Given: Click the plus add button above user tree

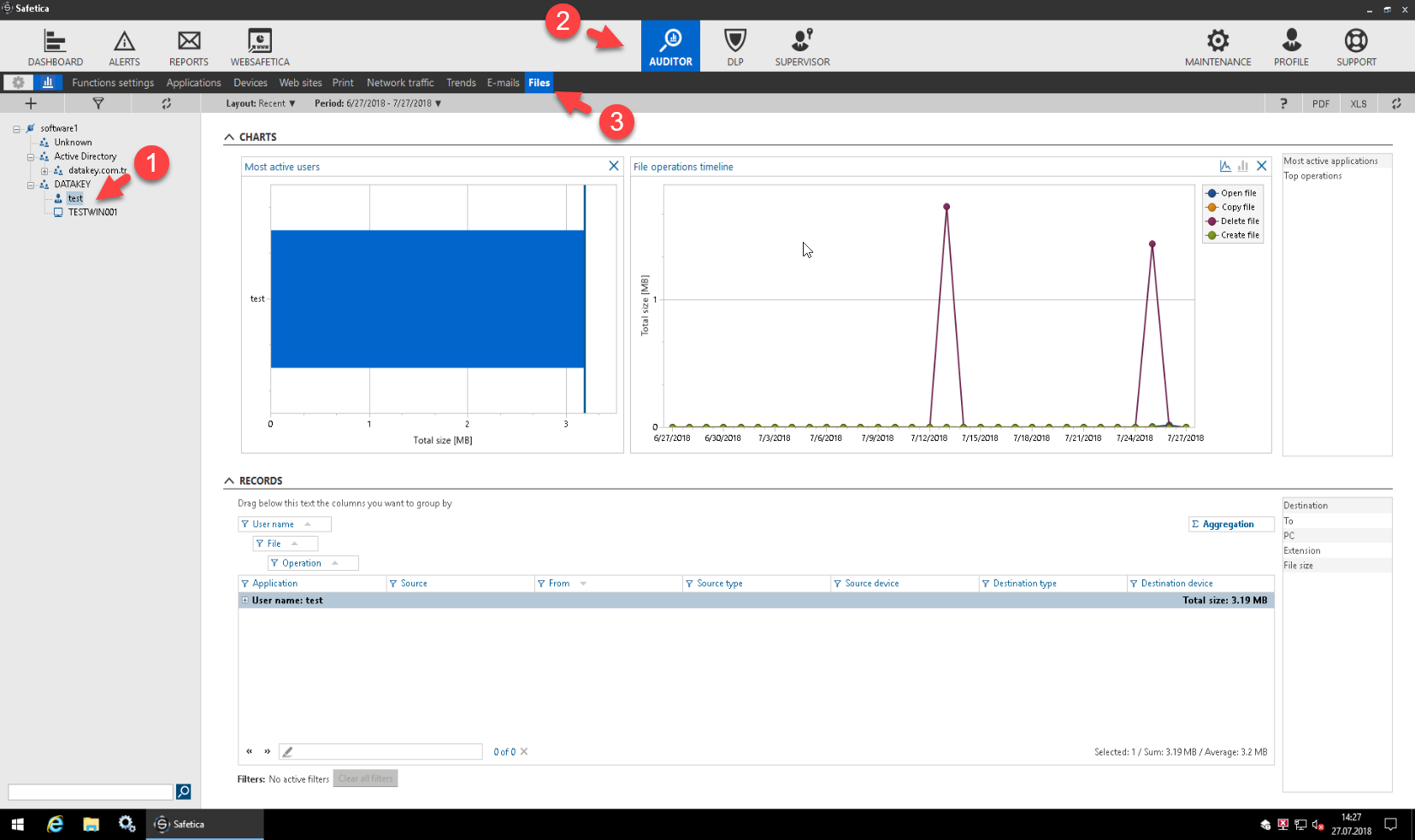Looking at the screenshot, I should (x=31, y=103).
